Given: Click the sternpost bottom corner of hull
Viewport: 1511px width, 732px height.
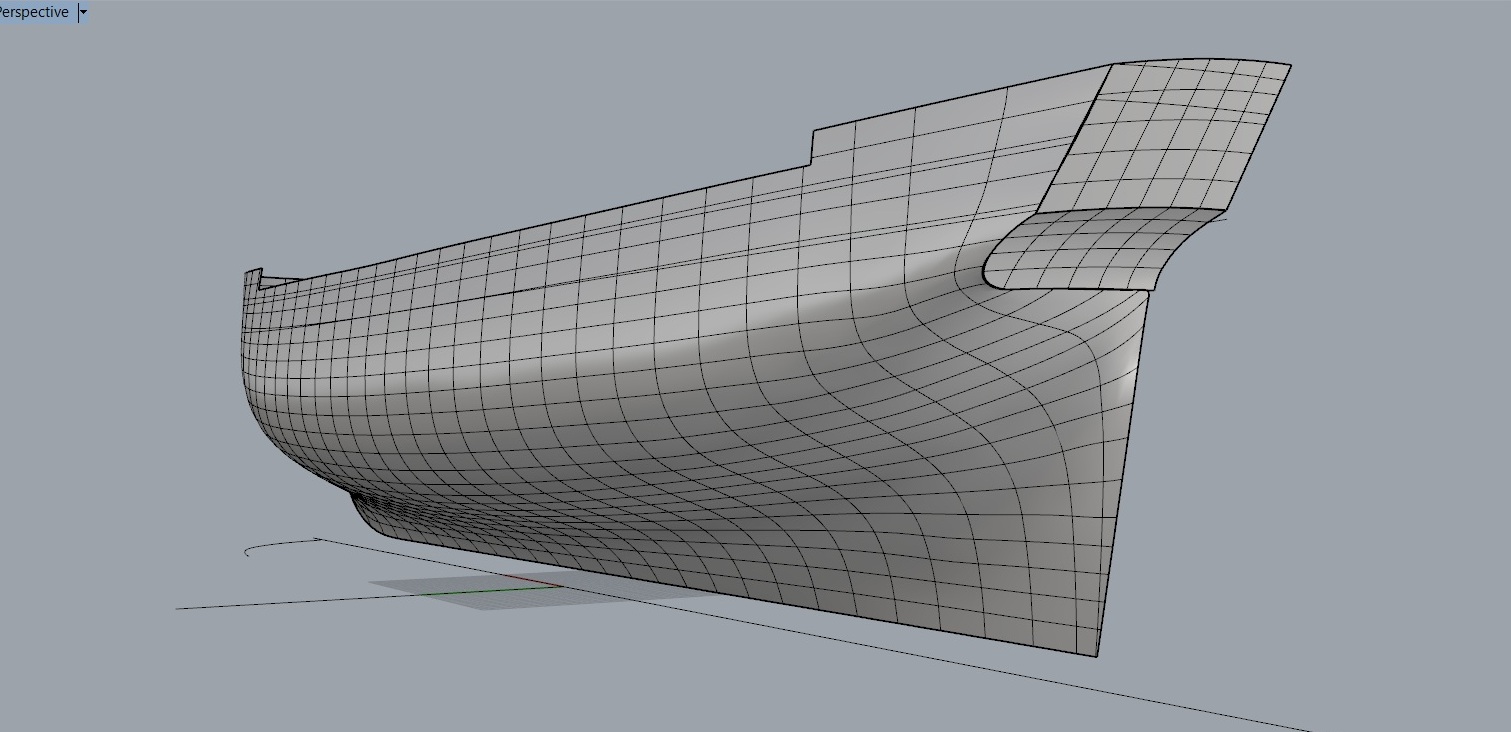Looking at the screenshot, I should click(x=1097, y=656).
